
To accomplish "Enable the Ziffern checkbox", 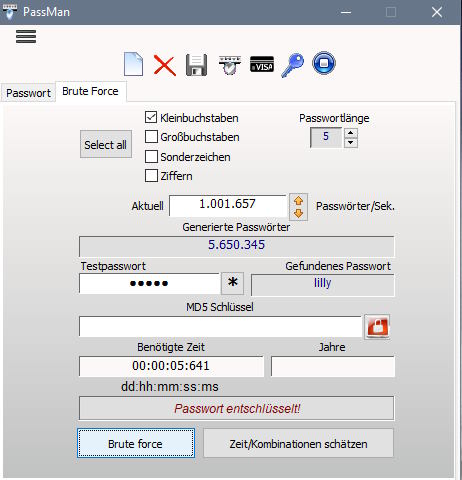I will [151, 176].
